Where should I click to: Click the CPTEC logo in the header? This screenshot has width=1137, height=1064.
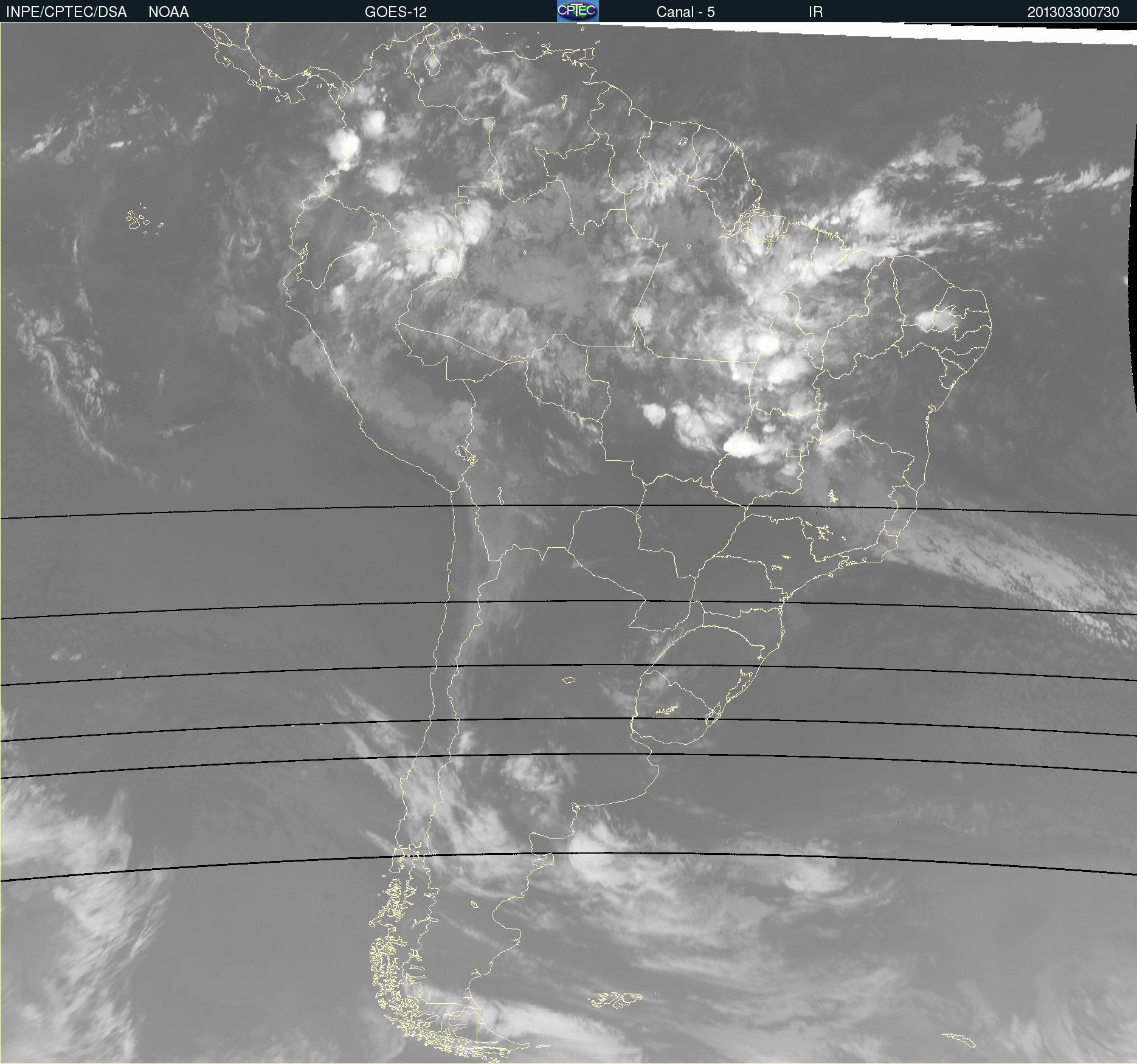[578, 11]
